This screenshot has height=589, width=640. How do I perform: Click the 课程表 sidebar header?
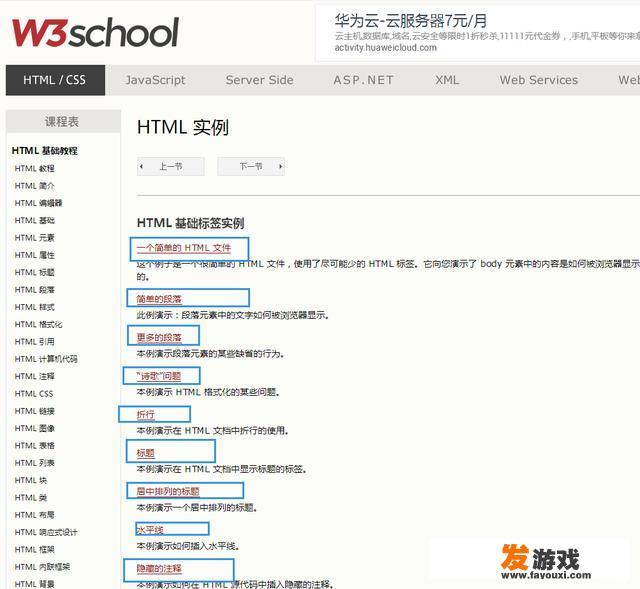coord(63,121)
